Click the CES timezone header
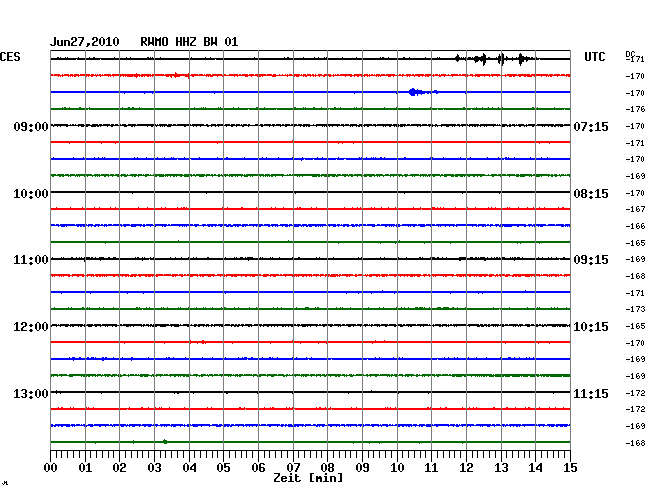The width and height of the screenshot is (650, 494). 10,57
